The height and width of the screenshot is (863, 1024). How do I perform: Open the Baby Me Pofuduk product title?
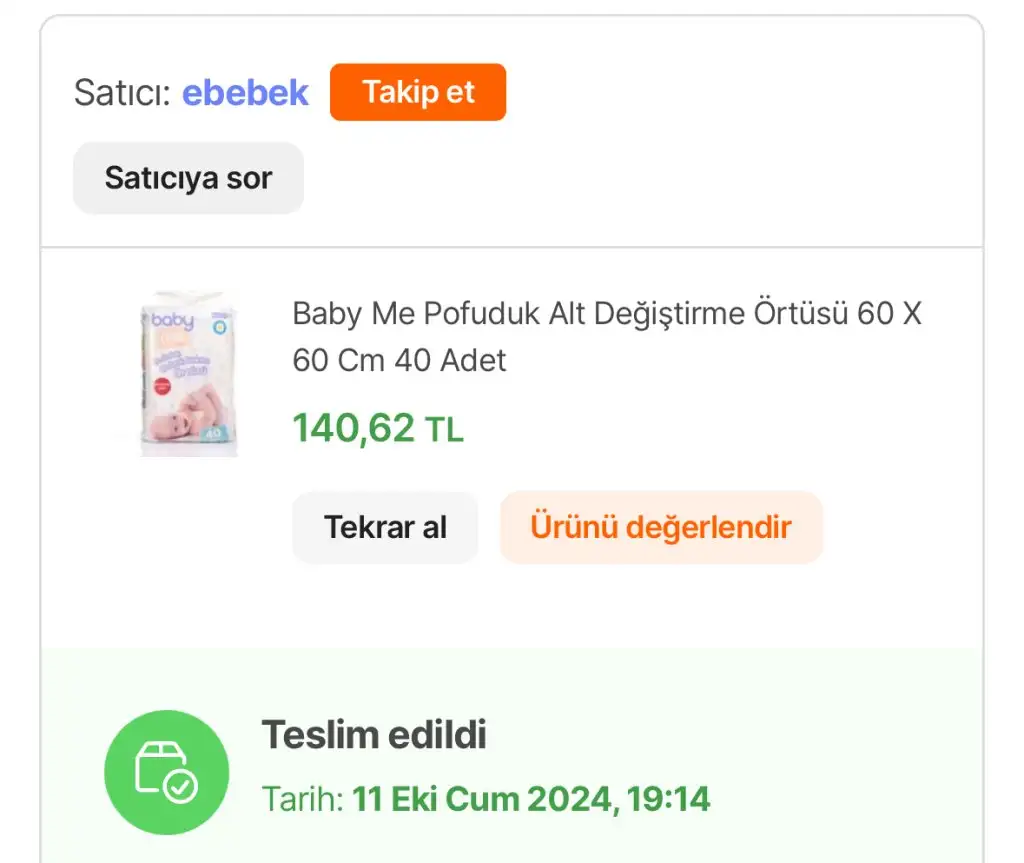coord(606,314)
